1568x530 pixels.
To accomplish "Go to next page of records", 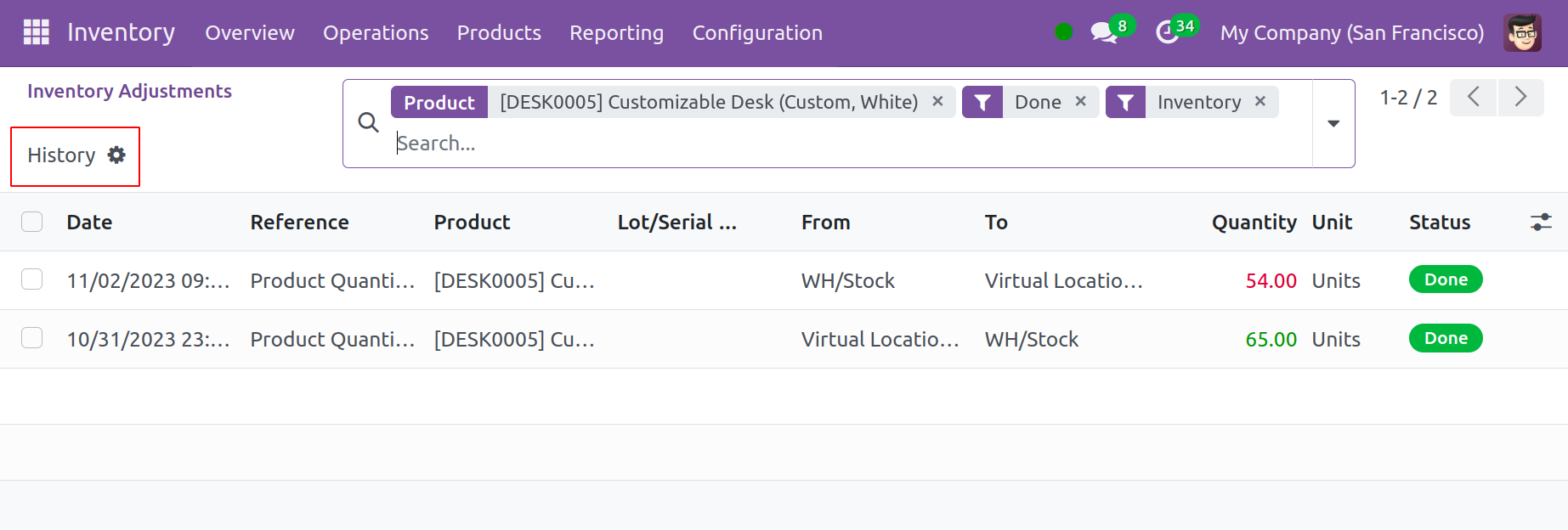I will point(1520,98).
